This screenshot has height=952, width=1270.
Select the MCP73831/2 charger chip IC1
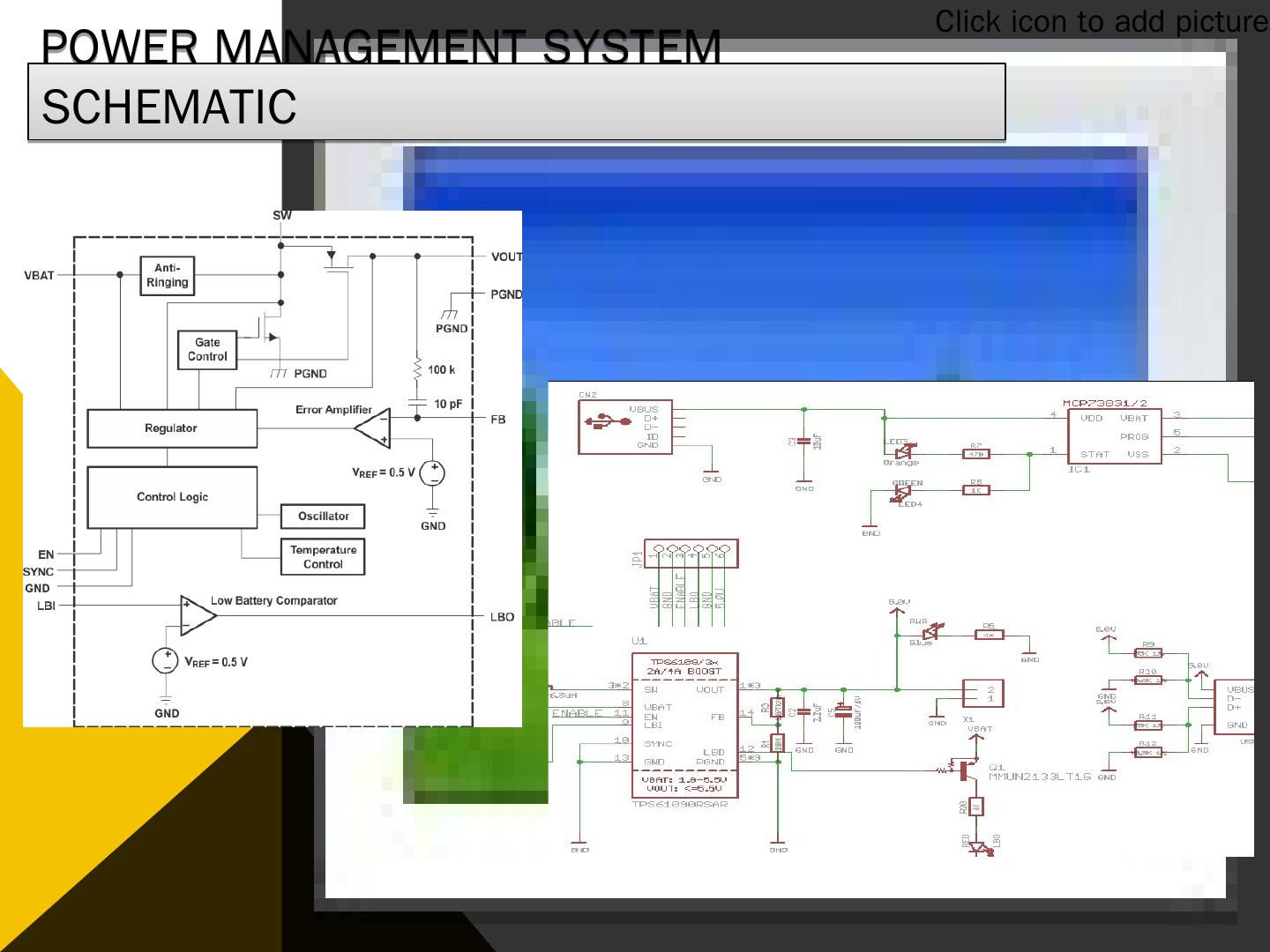(x=1114, y=435)
